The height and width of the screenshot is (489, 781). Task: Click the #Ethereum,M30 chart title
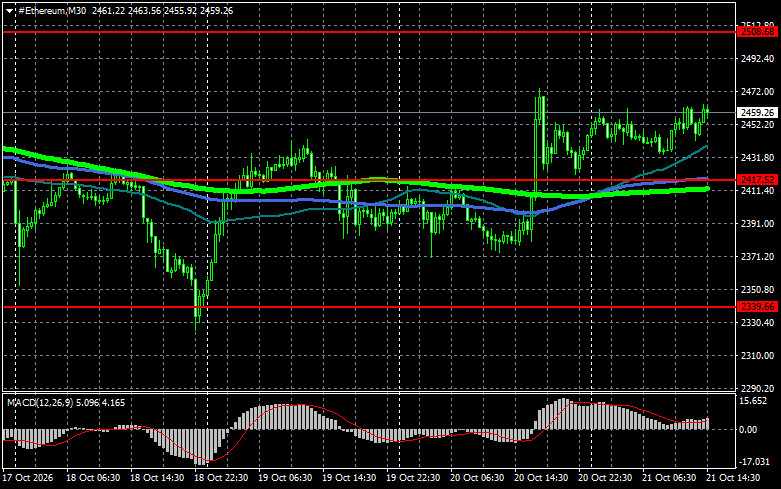(x=52, y=10)
